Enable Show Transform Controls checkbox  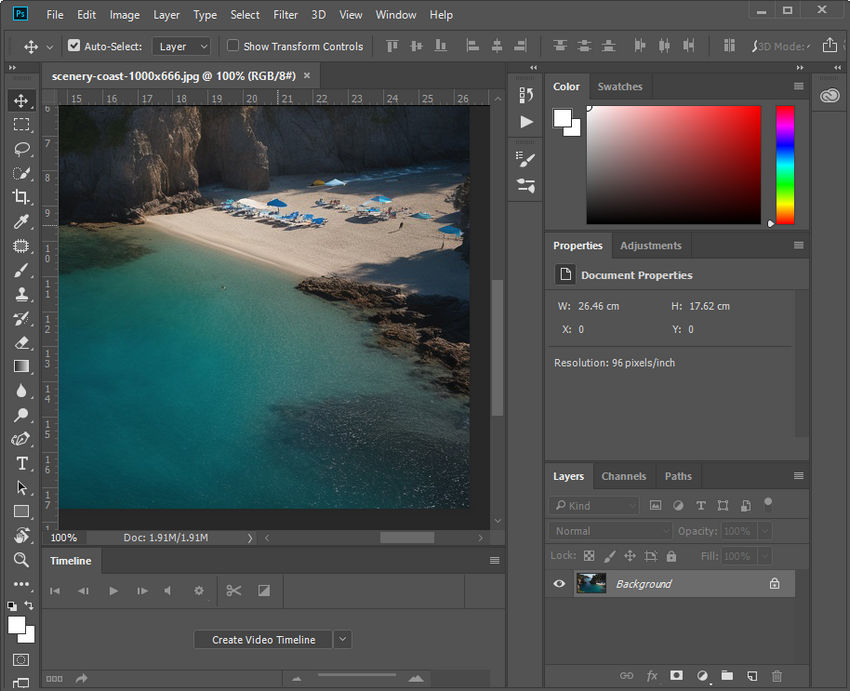[233, 46]
